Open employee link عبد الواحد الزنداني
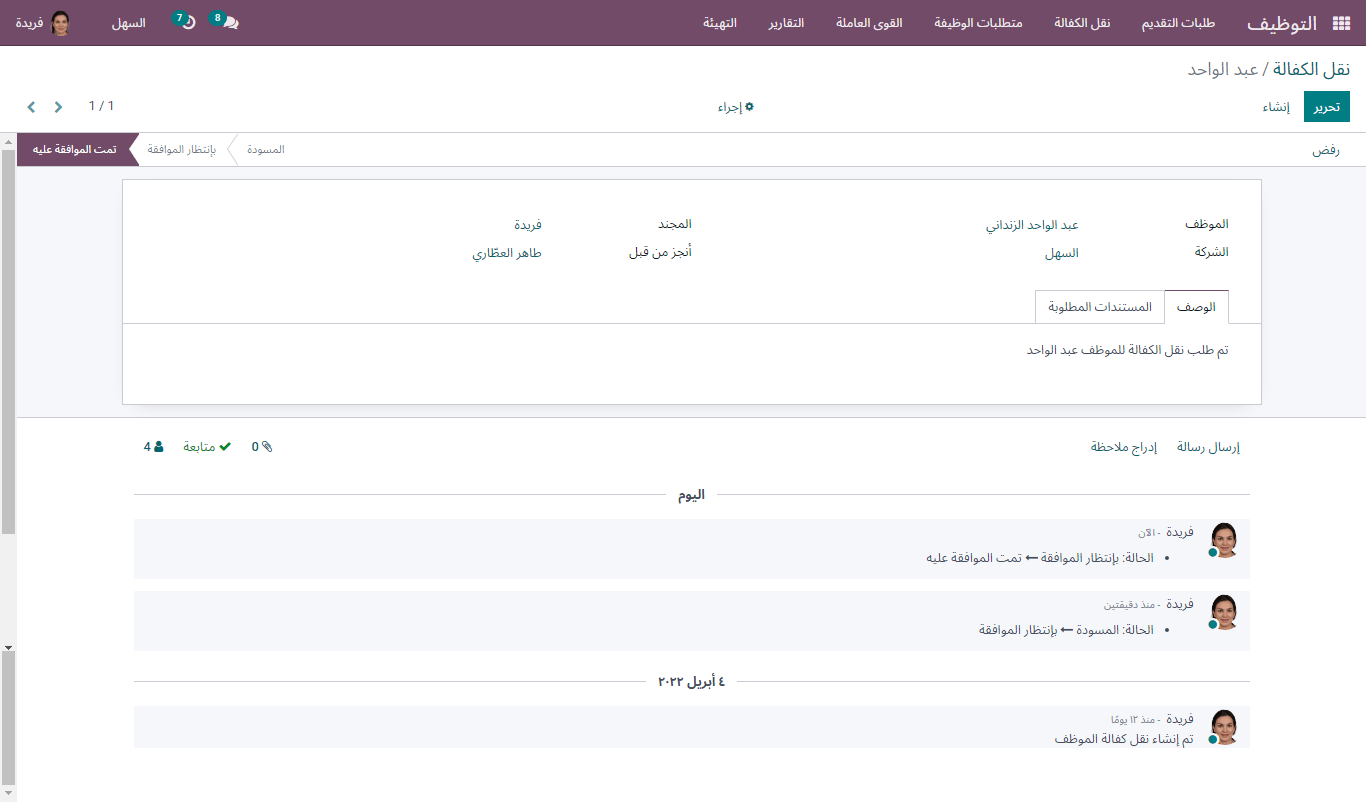The image size is (1366, 802). [x=1032, y=225]
